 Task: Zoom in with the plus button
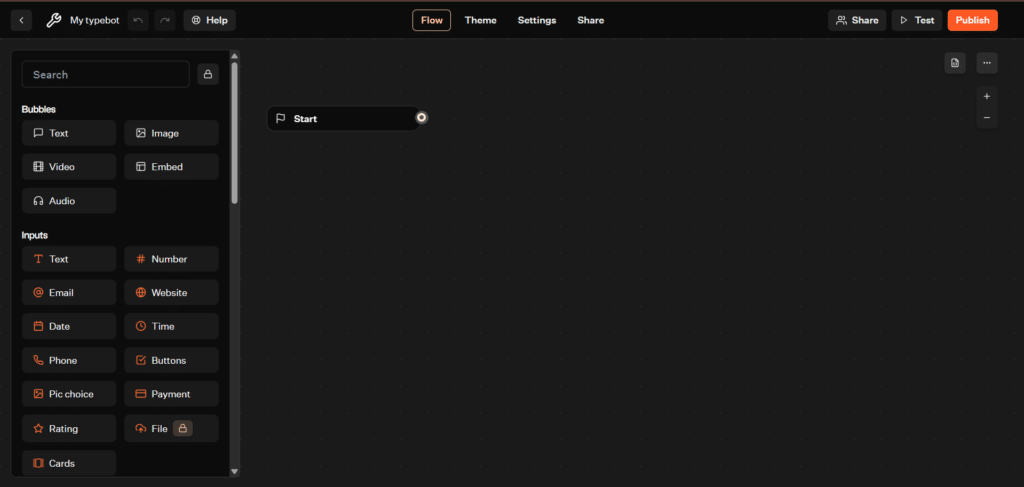coord(987,97)
